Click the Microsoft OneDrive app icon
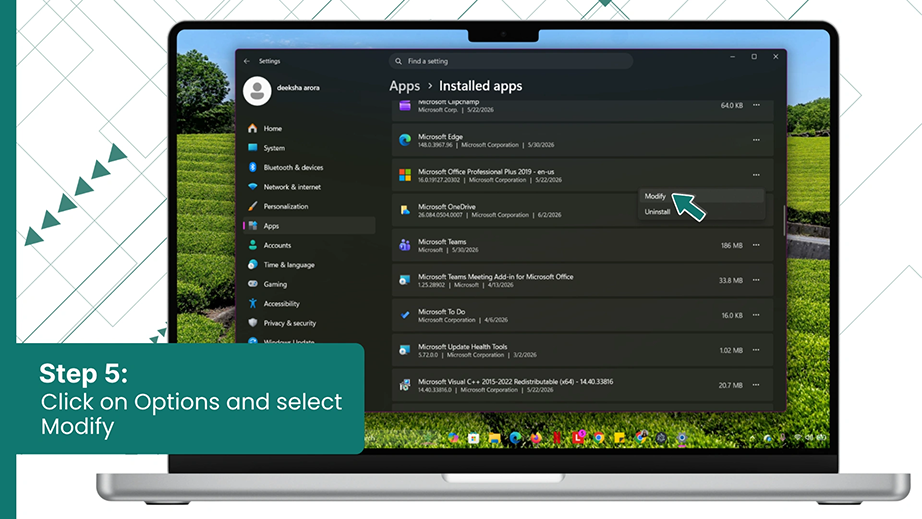Screen dimensions: 922x519 click(x=405, y=210)
